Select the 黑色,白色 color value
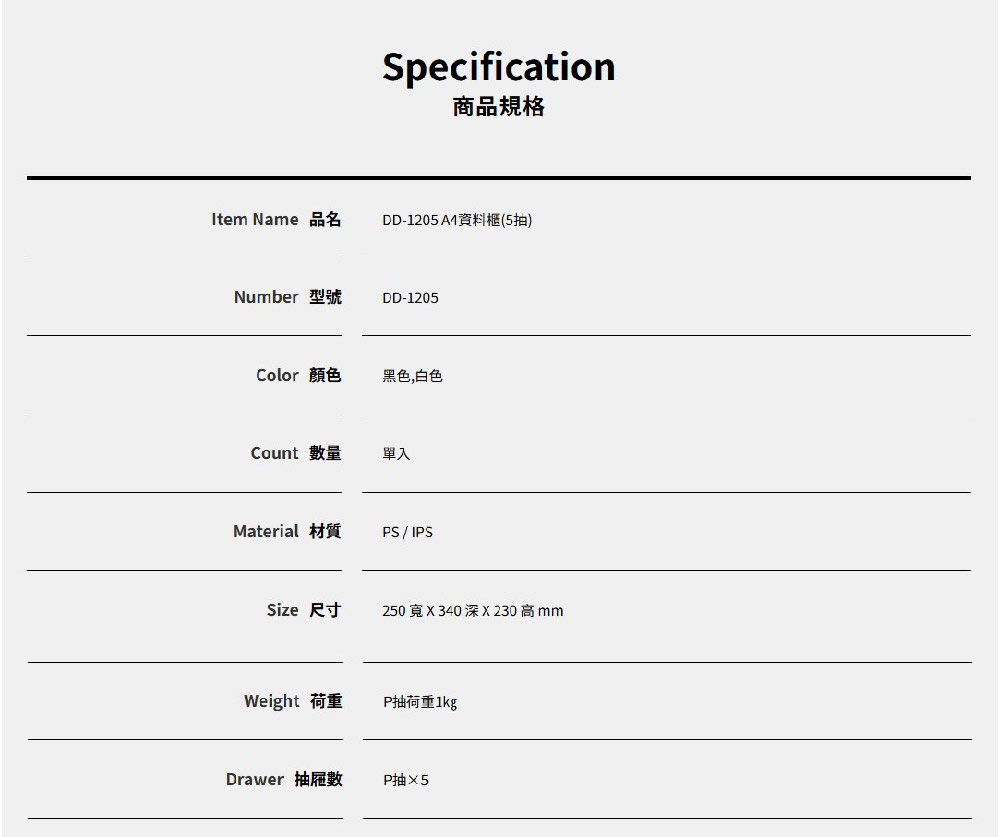Image resolution: width=1000 pixels, height=837 pixels. point(412,376)
